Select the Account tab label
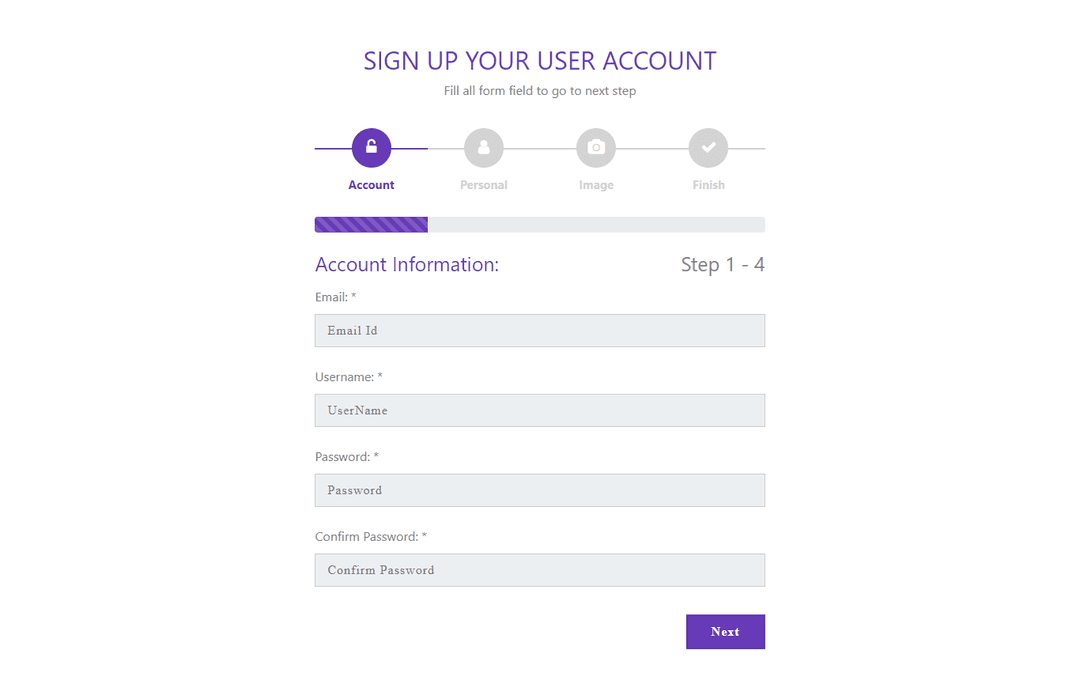 371,184
